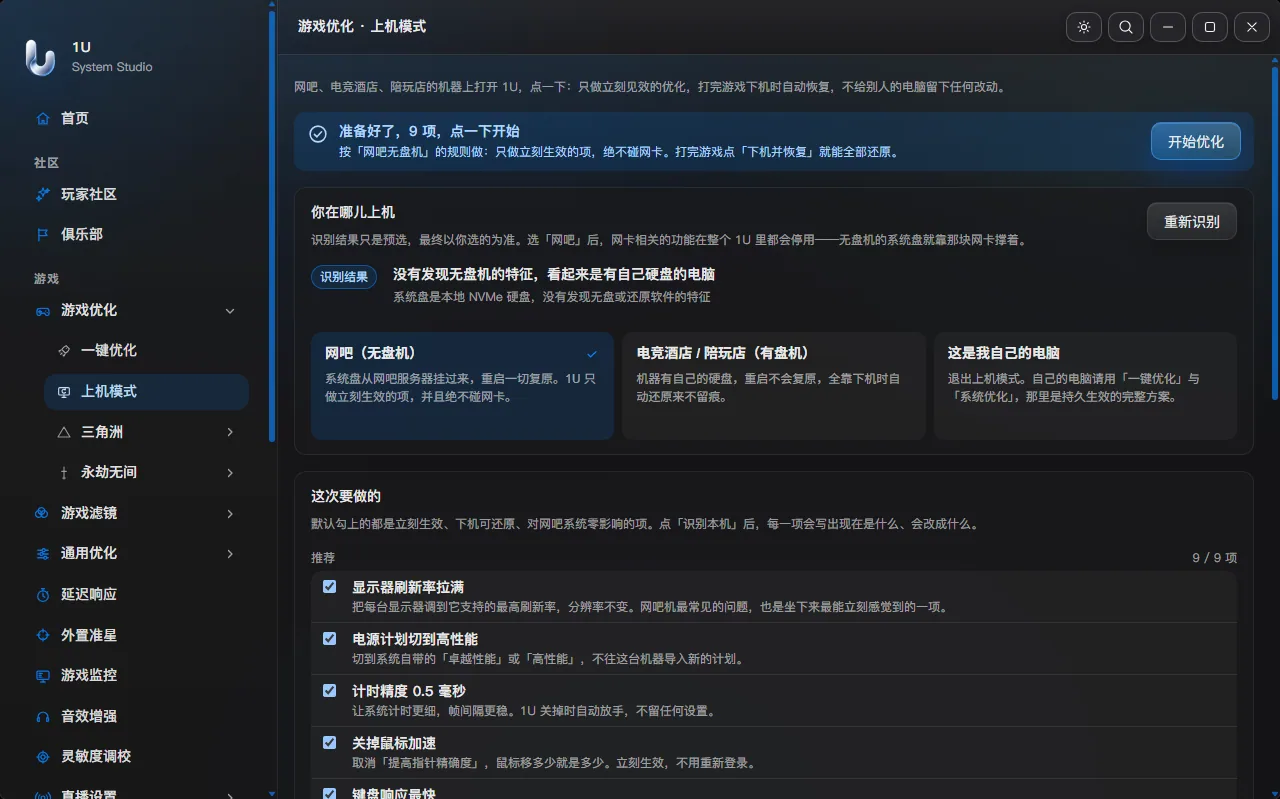1280x799 pixels.
Task: Uncheck 关掉鼠标加速 checkbox
Action: click(x=330, y=742)
